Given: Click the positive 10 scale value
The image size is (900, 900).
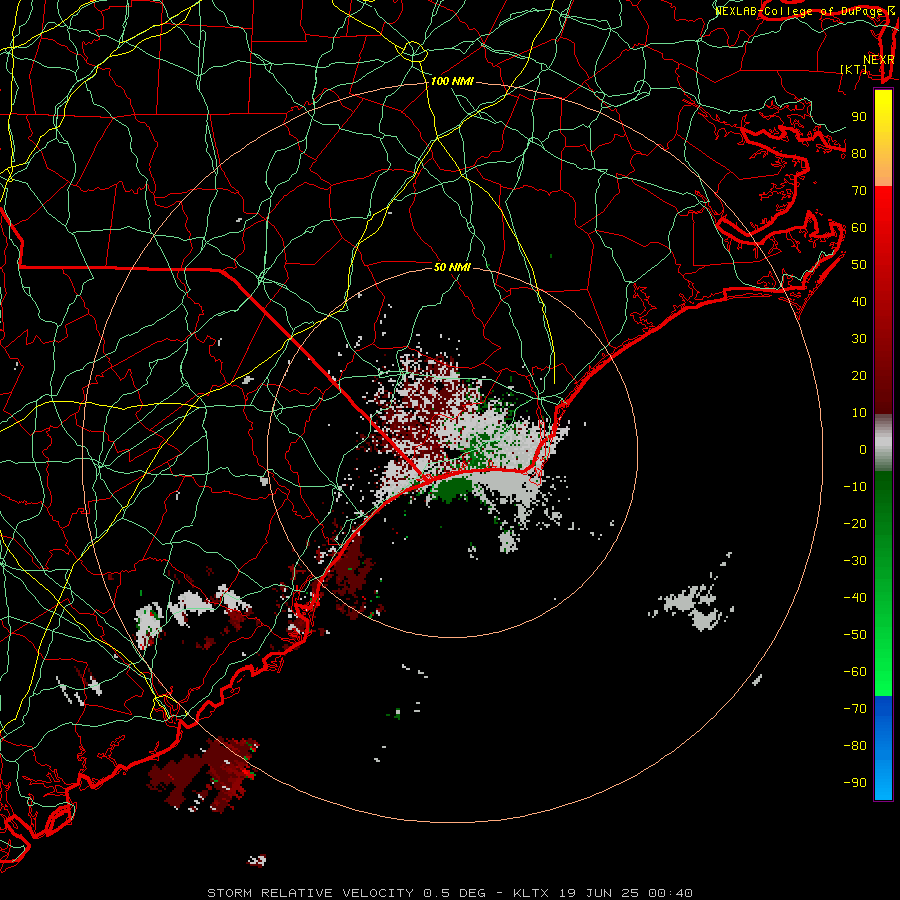Looking at the screenshot, I should 859,413.
